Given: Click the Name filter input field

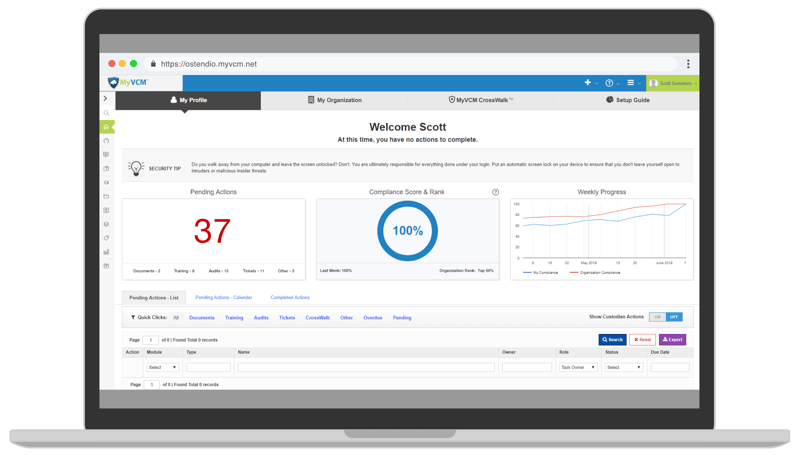Looking at the screenshot, I should click(366, 367).
